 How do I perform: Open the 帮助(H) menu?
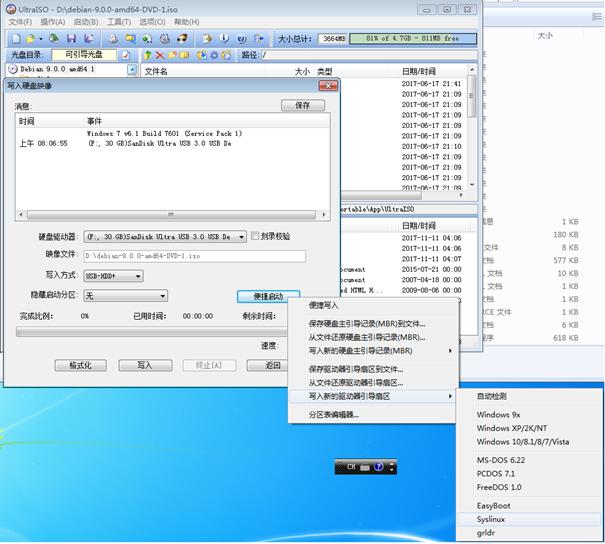click(x=187, y=22)
